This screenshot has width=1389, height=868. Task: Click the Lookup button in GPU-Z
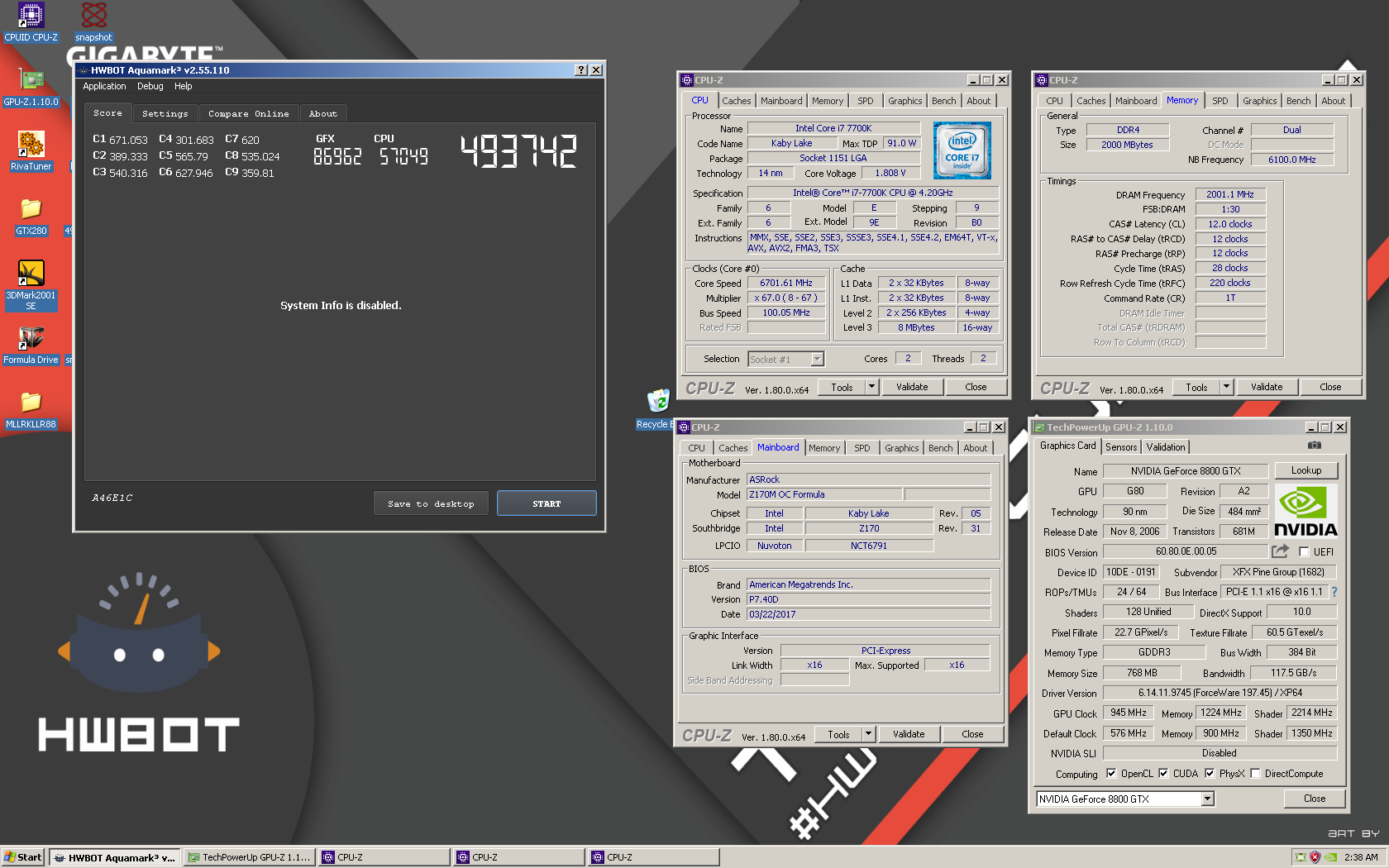(1306, 470)
